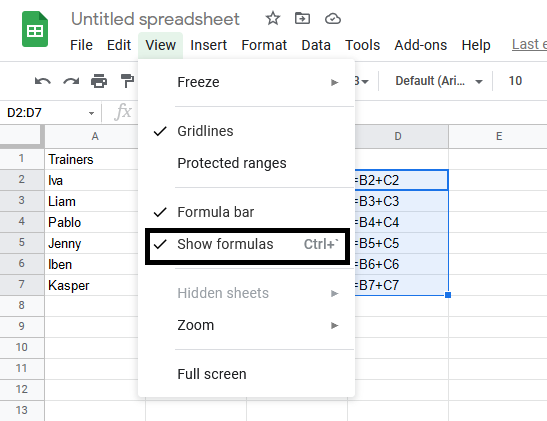Open the Google Sheets home icon
Image resolution: width=547 pixels, height=421 pixels.
(35, 29)
